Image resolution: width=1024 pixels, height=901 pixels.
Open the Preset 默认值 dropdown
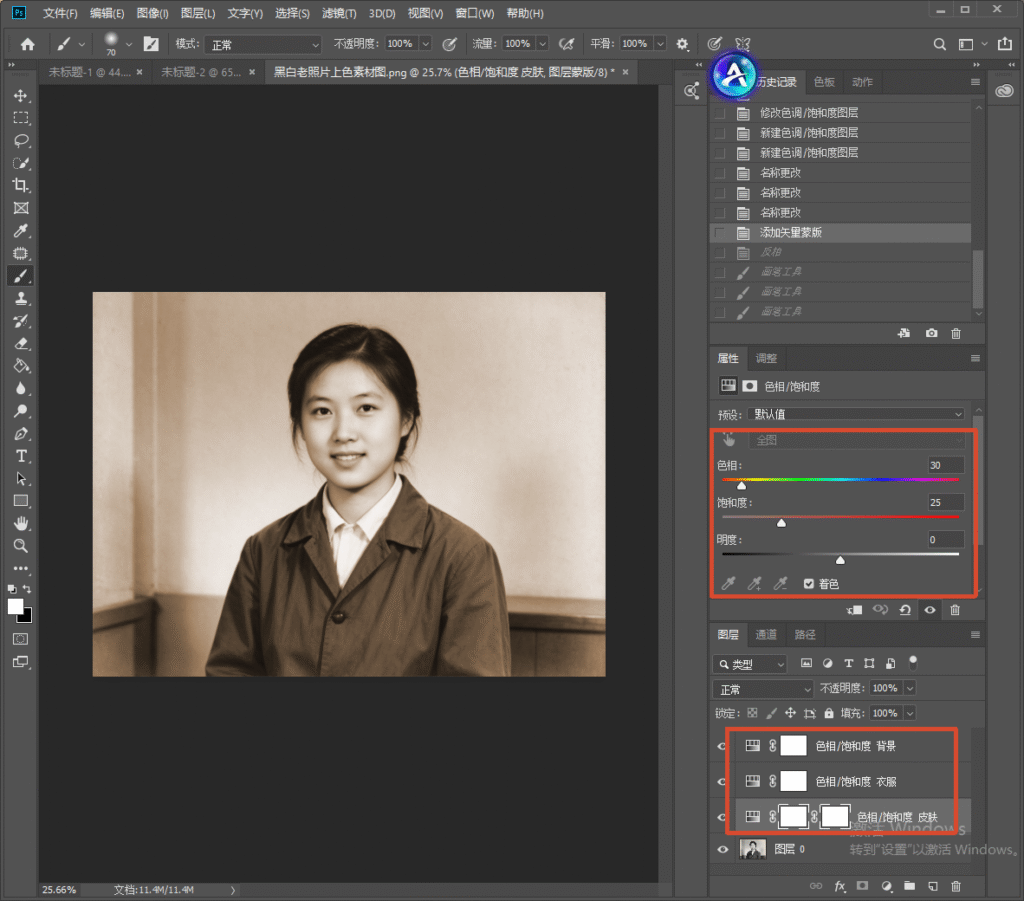click(856, 414)
